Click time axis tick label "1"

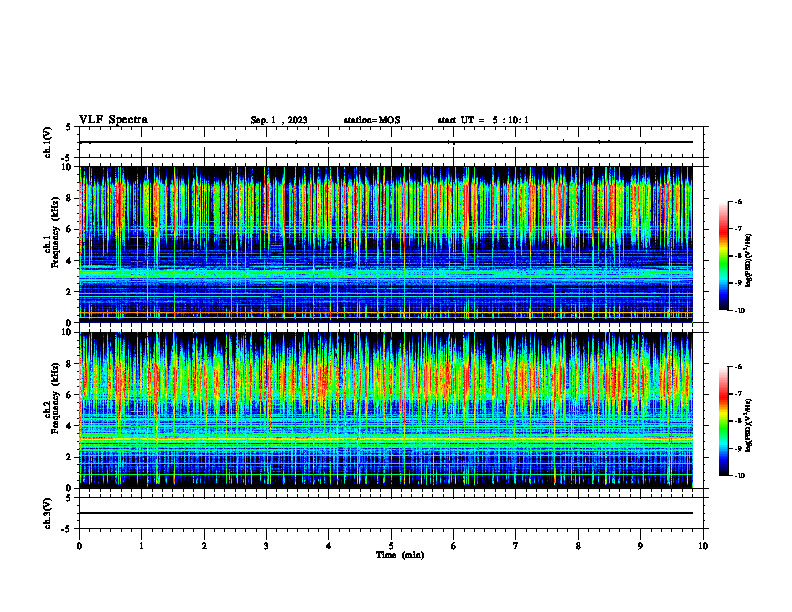pyautogui.click(x=141, y=546)
